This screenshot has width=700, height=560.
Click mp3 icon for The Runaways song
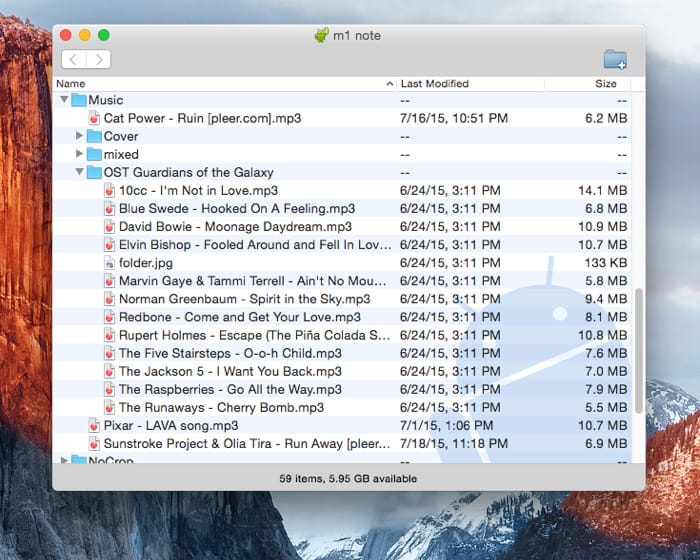click(109, 407)
